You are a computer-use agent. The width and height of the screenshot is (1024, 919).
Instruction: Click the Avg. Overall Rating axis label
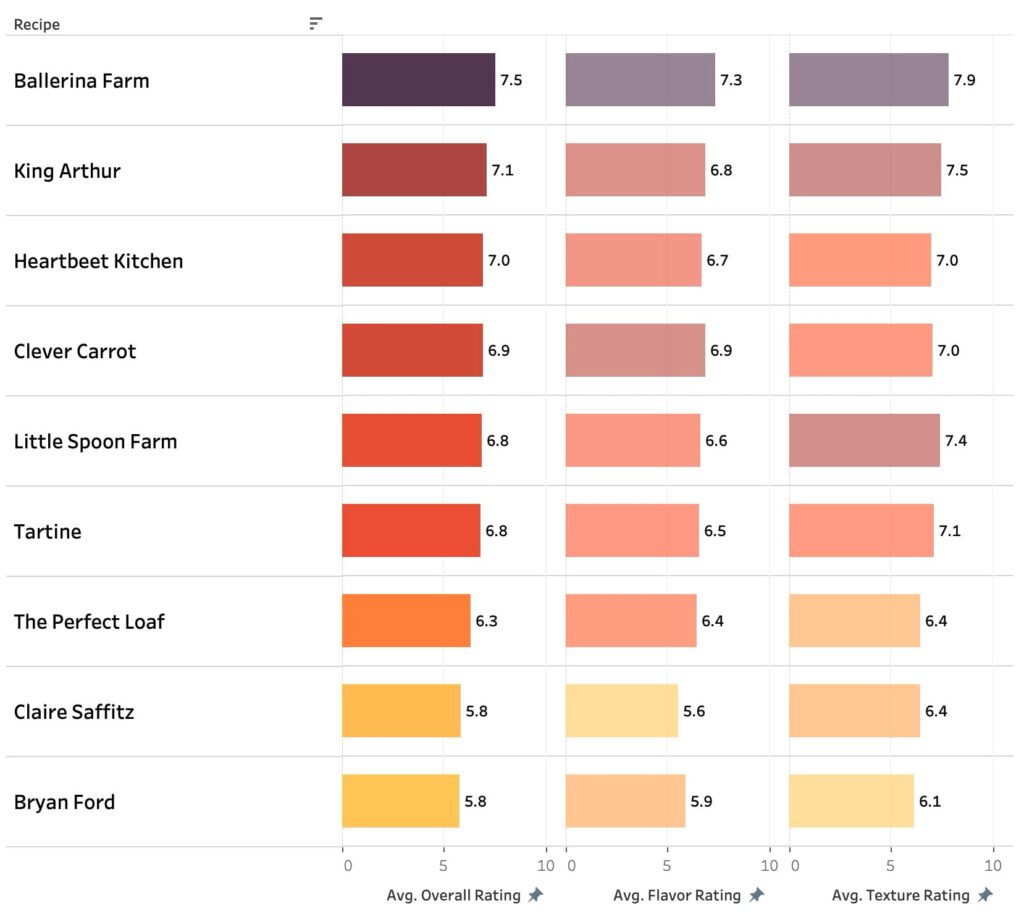[x=453, y=895]
